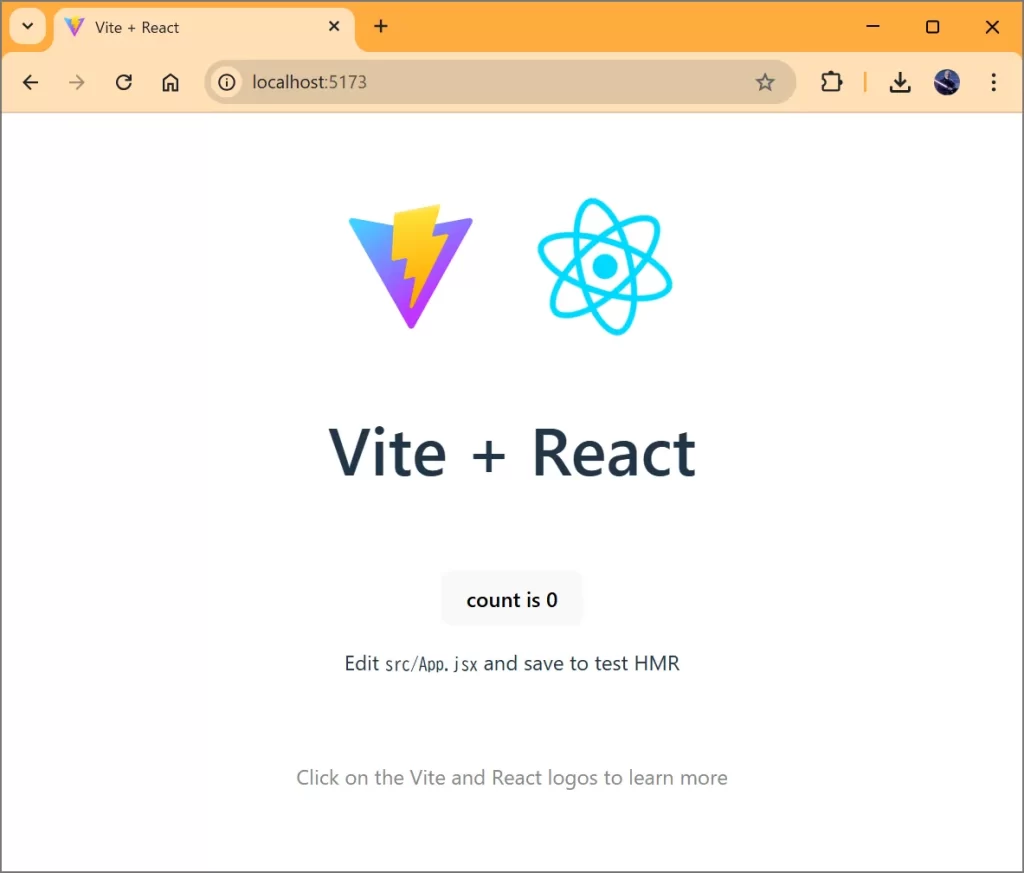Image resolution: width=1024 pixels, height=873 pixels.
Task: Maximize the browser window
Action: point(932,27)
